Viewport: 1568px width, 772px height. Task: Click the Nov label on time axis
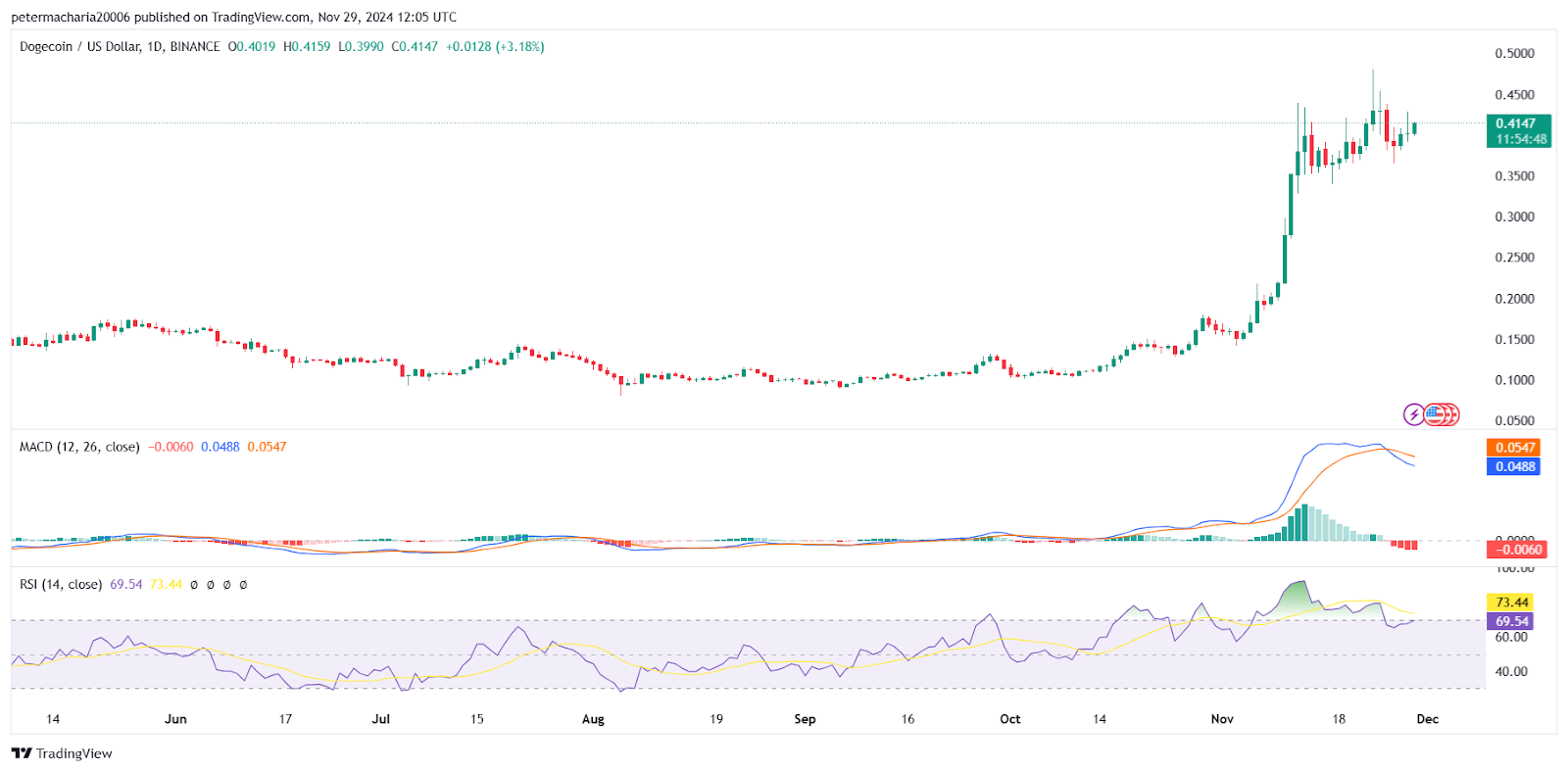pos(1222,719)
